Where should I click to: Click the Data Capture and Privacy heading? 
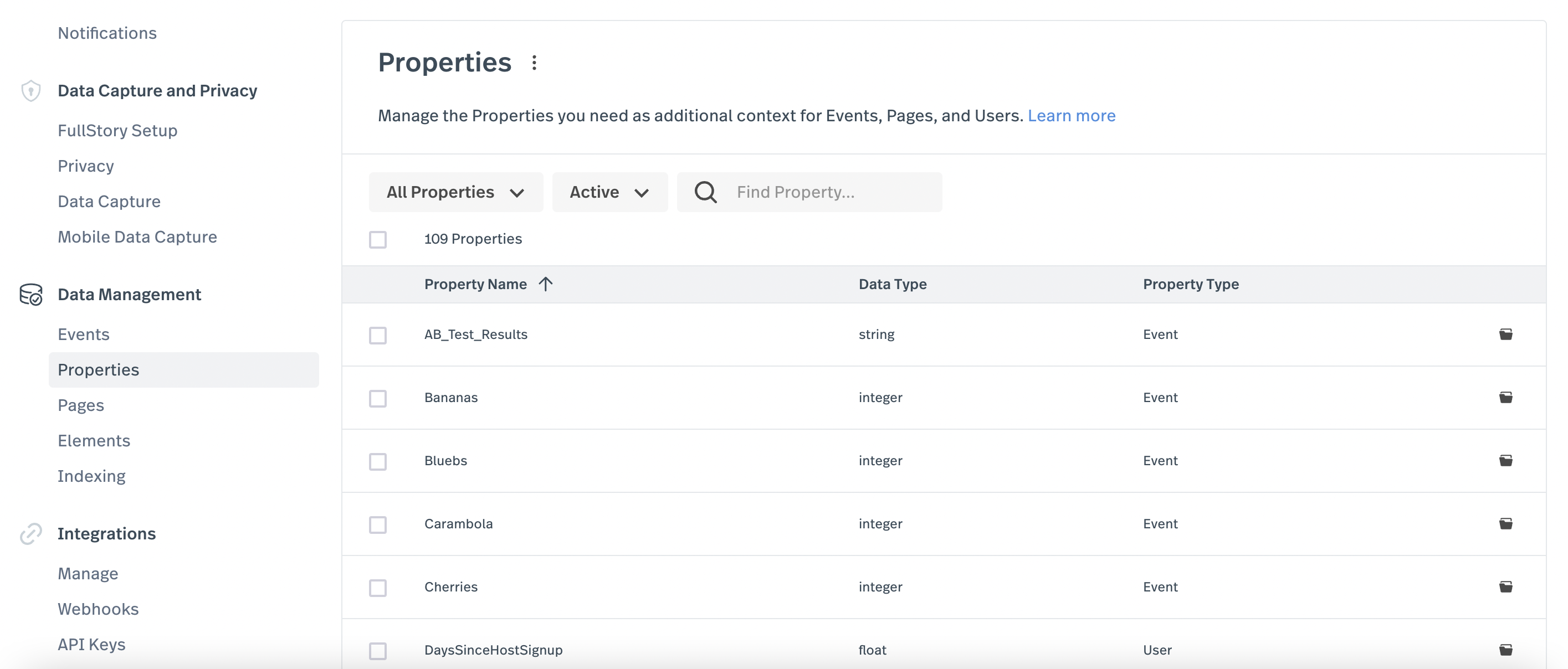coord(157,91)
